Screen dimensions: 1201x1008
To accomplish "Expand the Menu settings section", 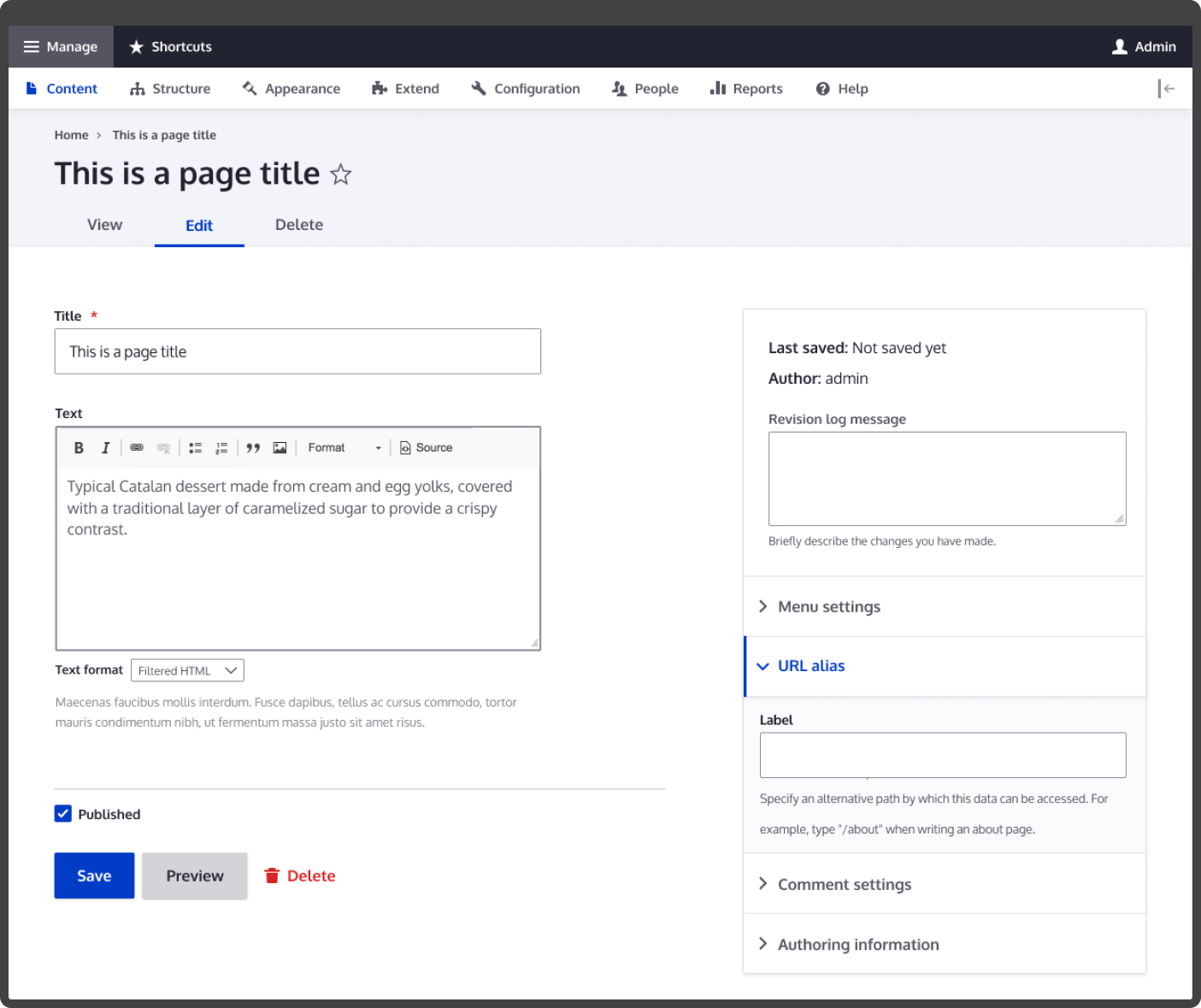I will (828, 607).
